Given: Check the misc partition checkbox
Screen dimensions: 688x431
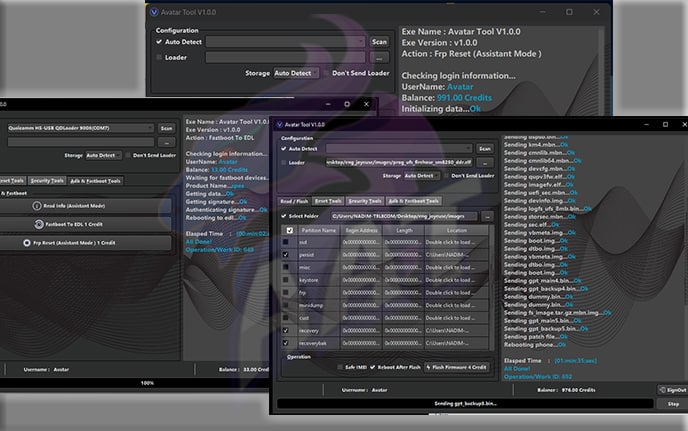Looking at the screenshot, I should pos(286,267).
